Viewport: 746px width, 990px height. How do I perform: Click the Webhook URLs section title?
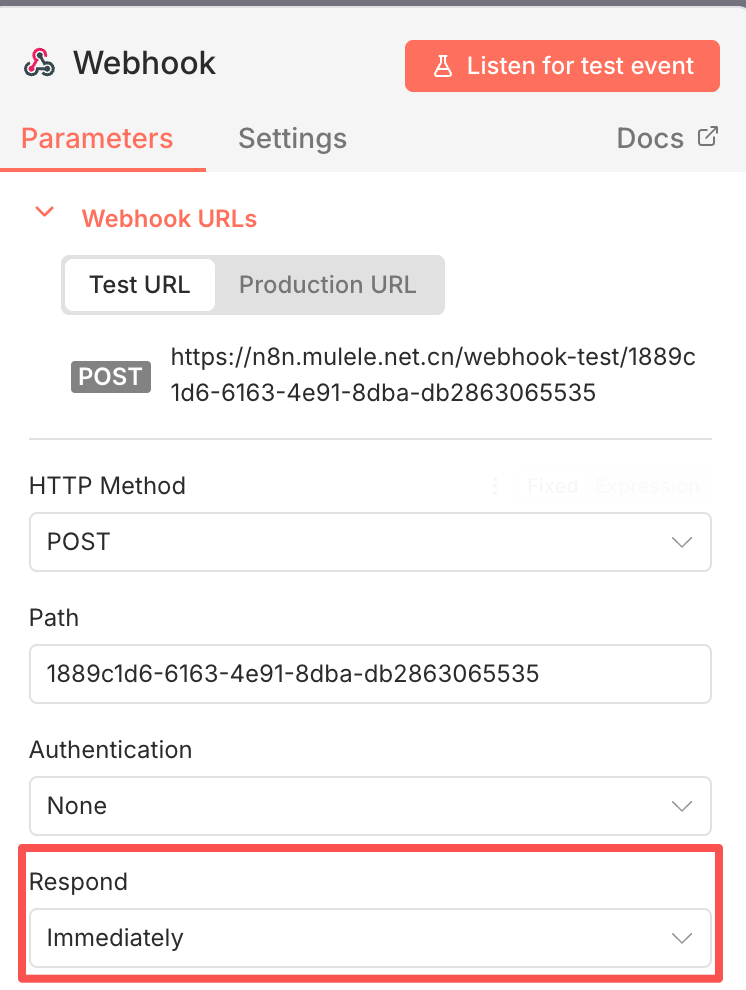(169, 219)
